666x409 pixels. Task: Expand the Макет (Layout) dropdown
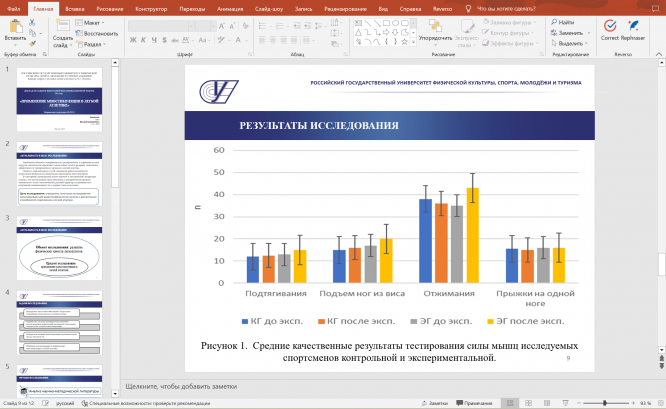(x=92, y=22)
